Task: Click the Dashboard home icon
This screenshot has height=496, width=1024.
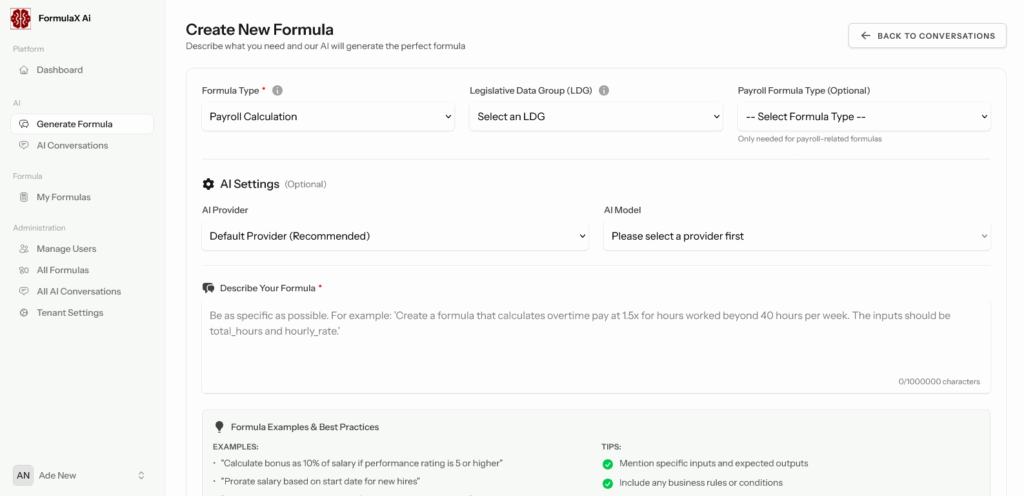Action: pyautogui.click(x=24, y=70)
